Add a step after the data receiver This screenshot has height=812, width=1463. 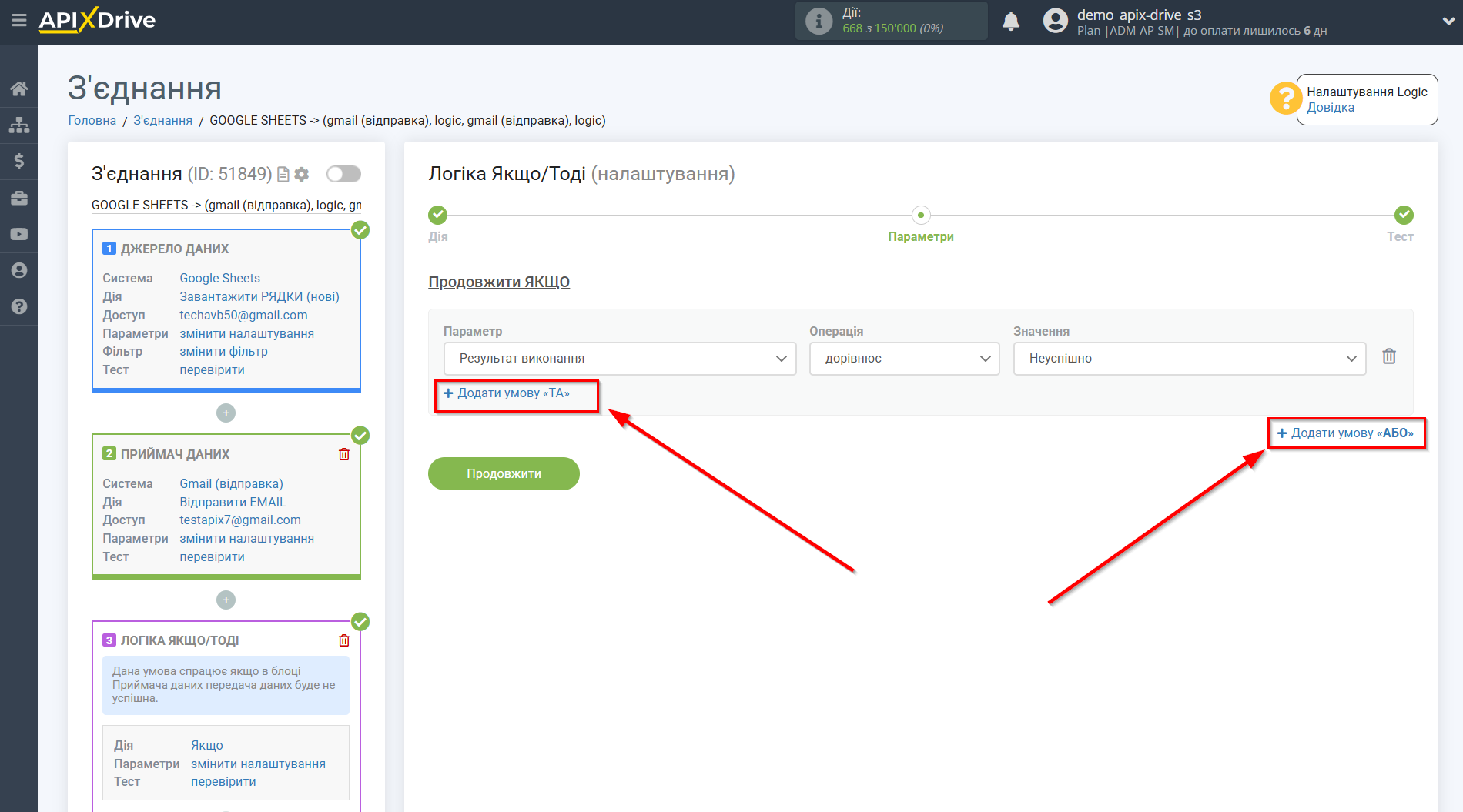click(226, 600)
